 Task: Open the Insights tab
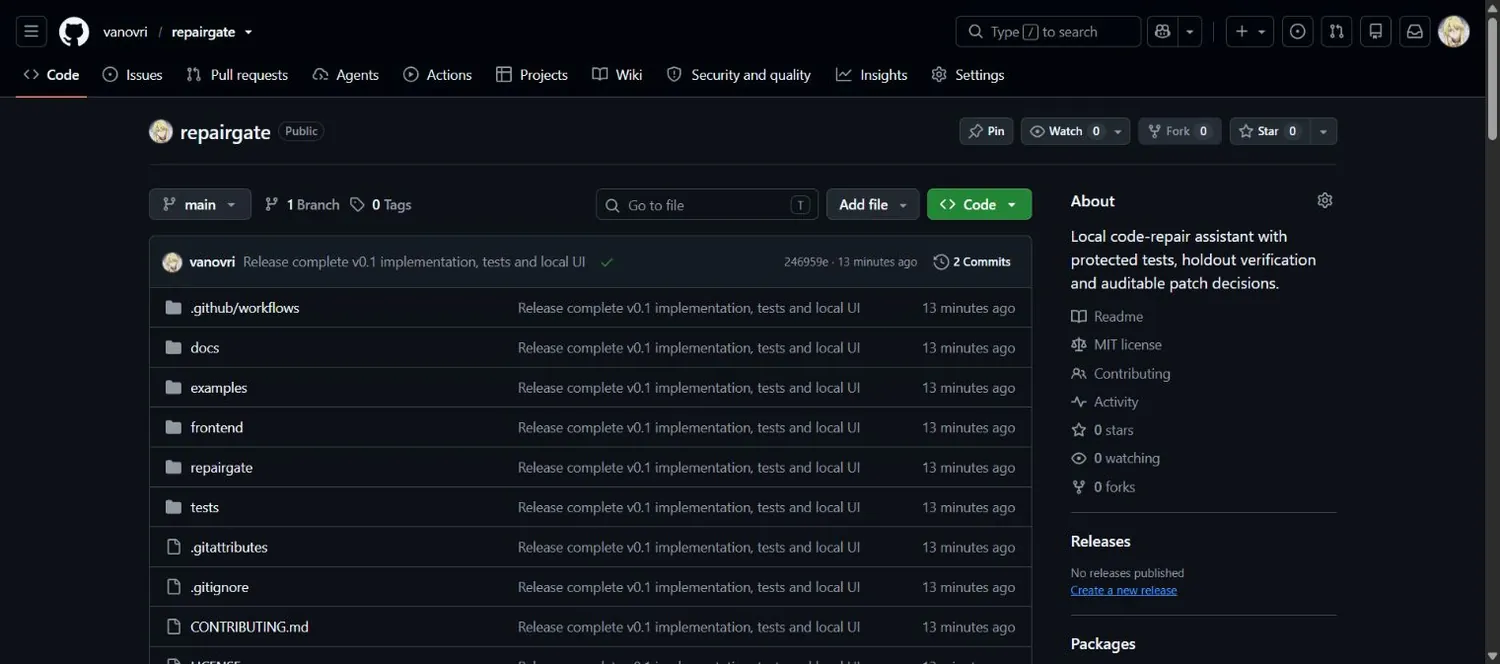[x=872, y=75]
